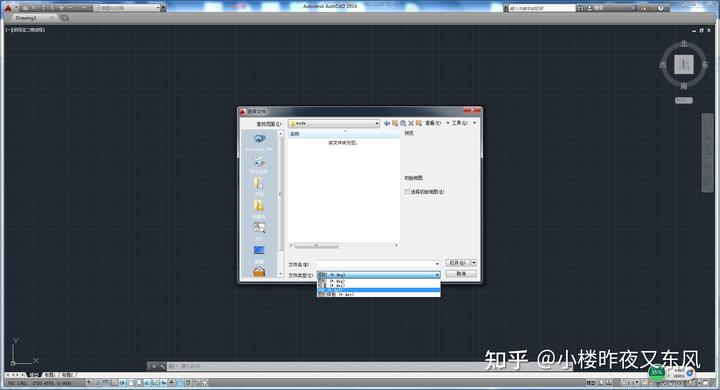Click the 打开 Open button
The image size is (720, 390).
(x=458, y=262)
